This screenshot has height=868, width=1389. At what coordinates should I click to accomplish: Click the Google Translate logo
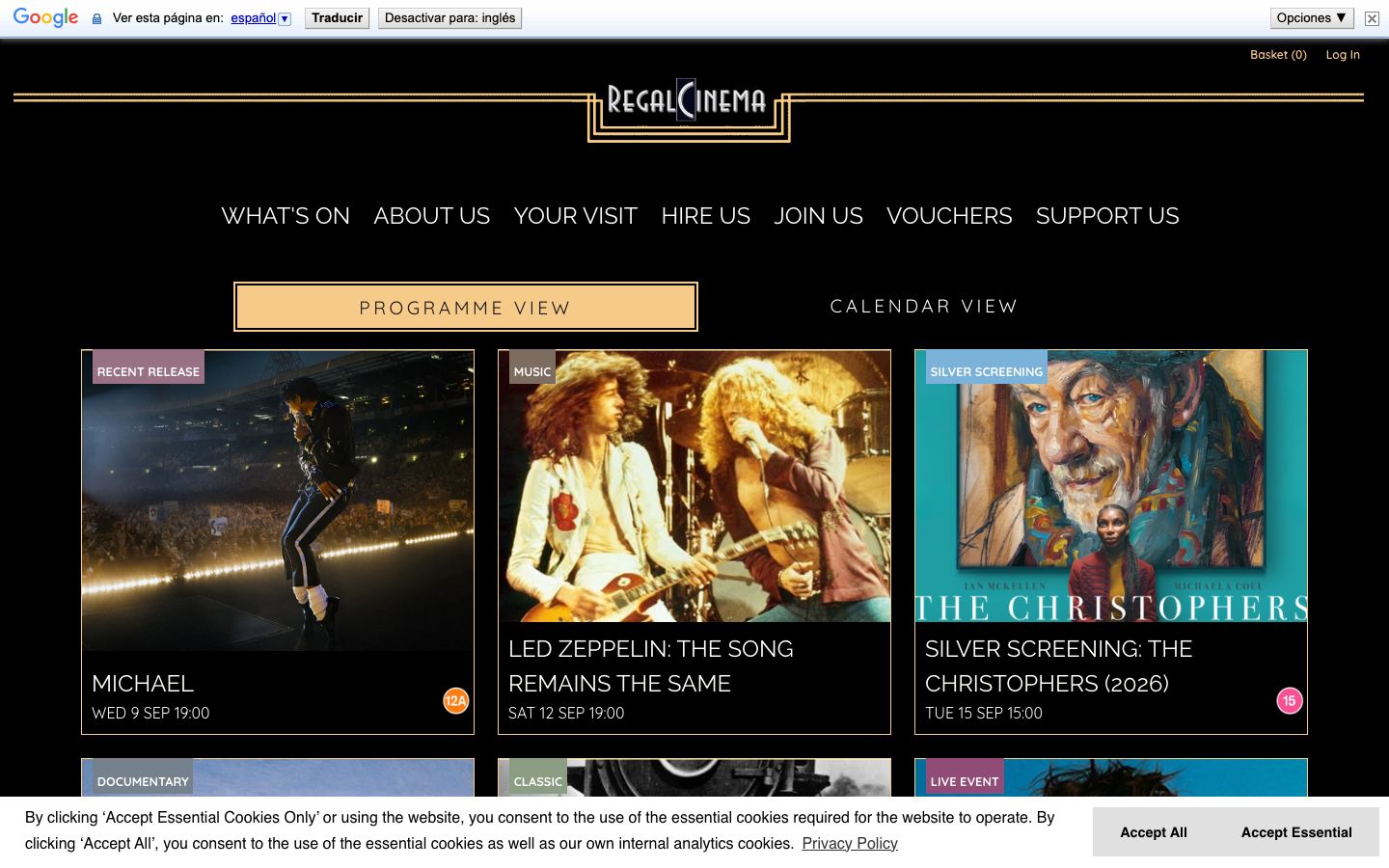point(45,17)
